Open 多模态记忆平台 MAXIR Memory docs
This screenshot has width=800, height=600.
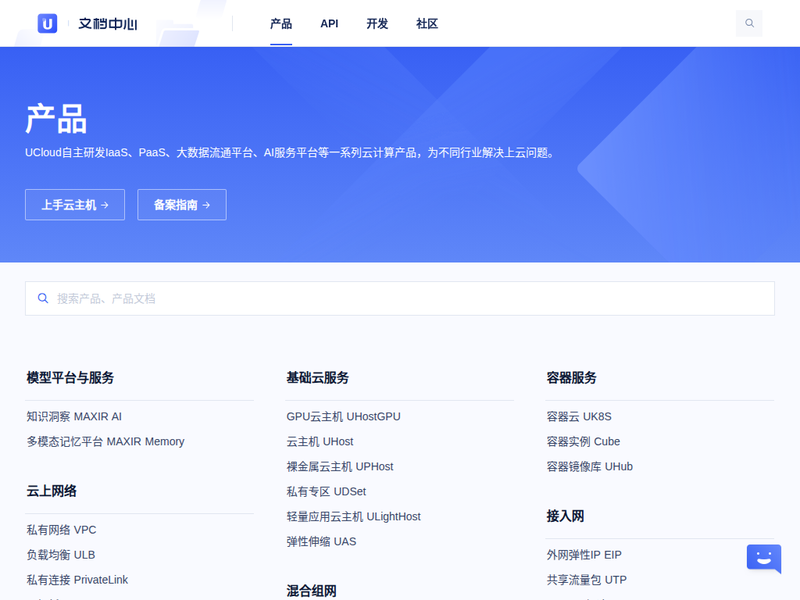point(105,441)
